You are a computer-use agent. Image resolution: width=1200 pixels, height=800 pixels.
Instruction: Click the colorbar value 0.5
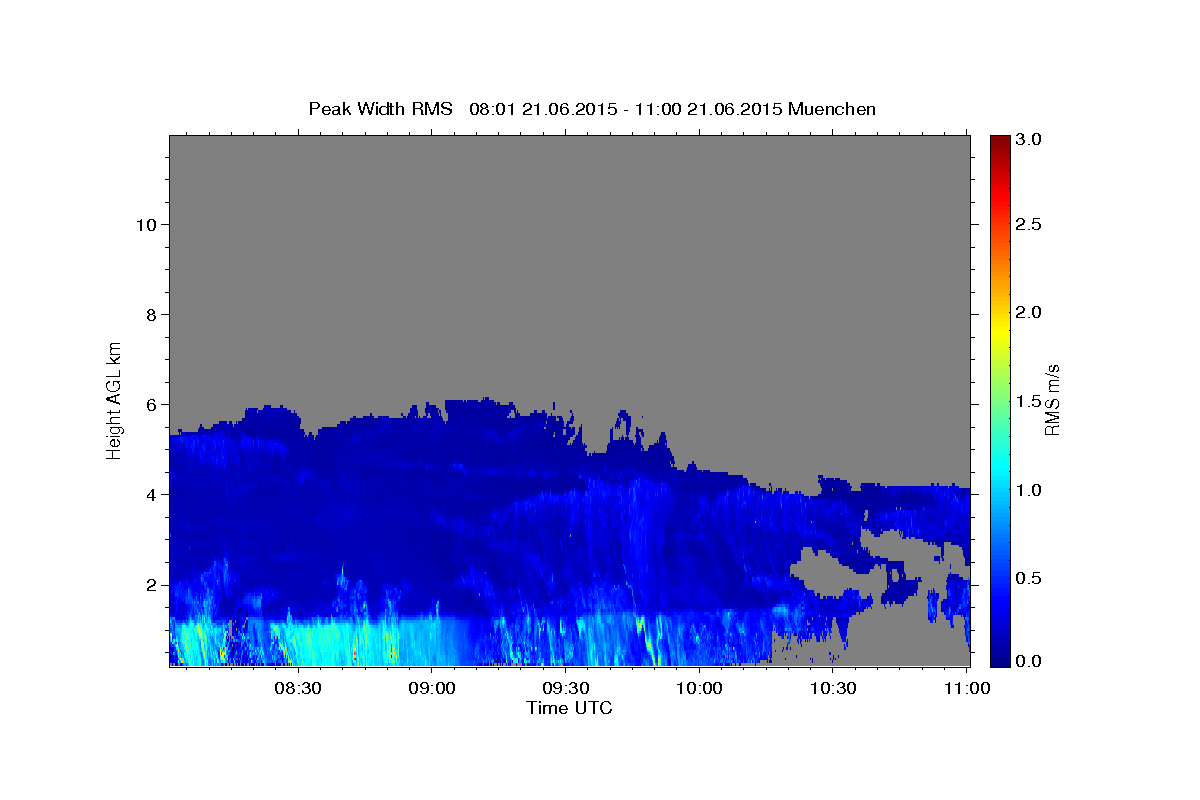click(1029, 578)
